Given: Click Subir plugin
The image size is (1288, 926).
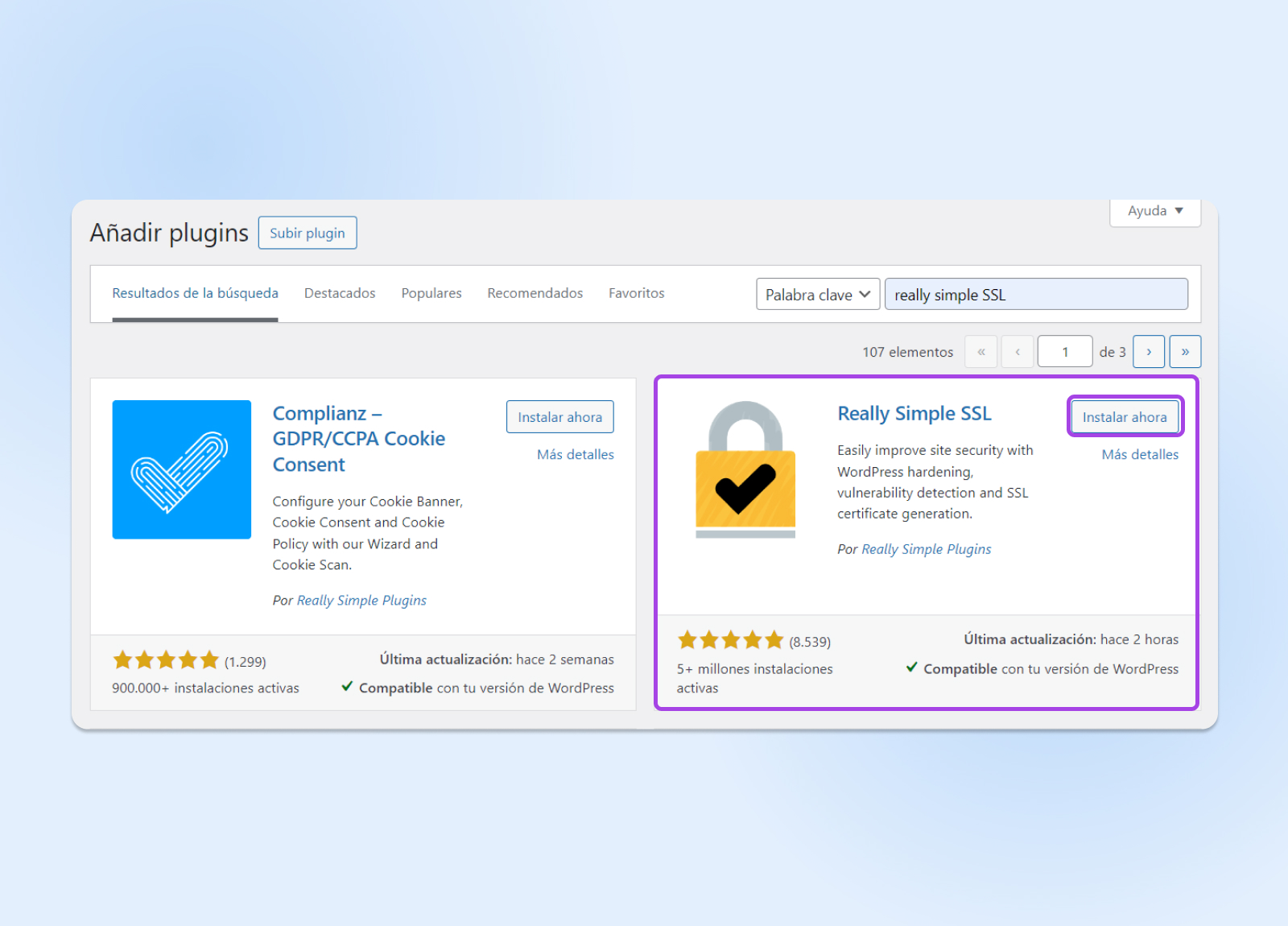Looking at the screenshot, I should click(x=307, y=233).
